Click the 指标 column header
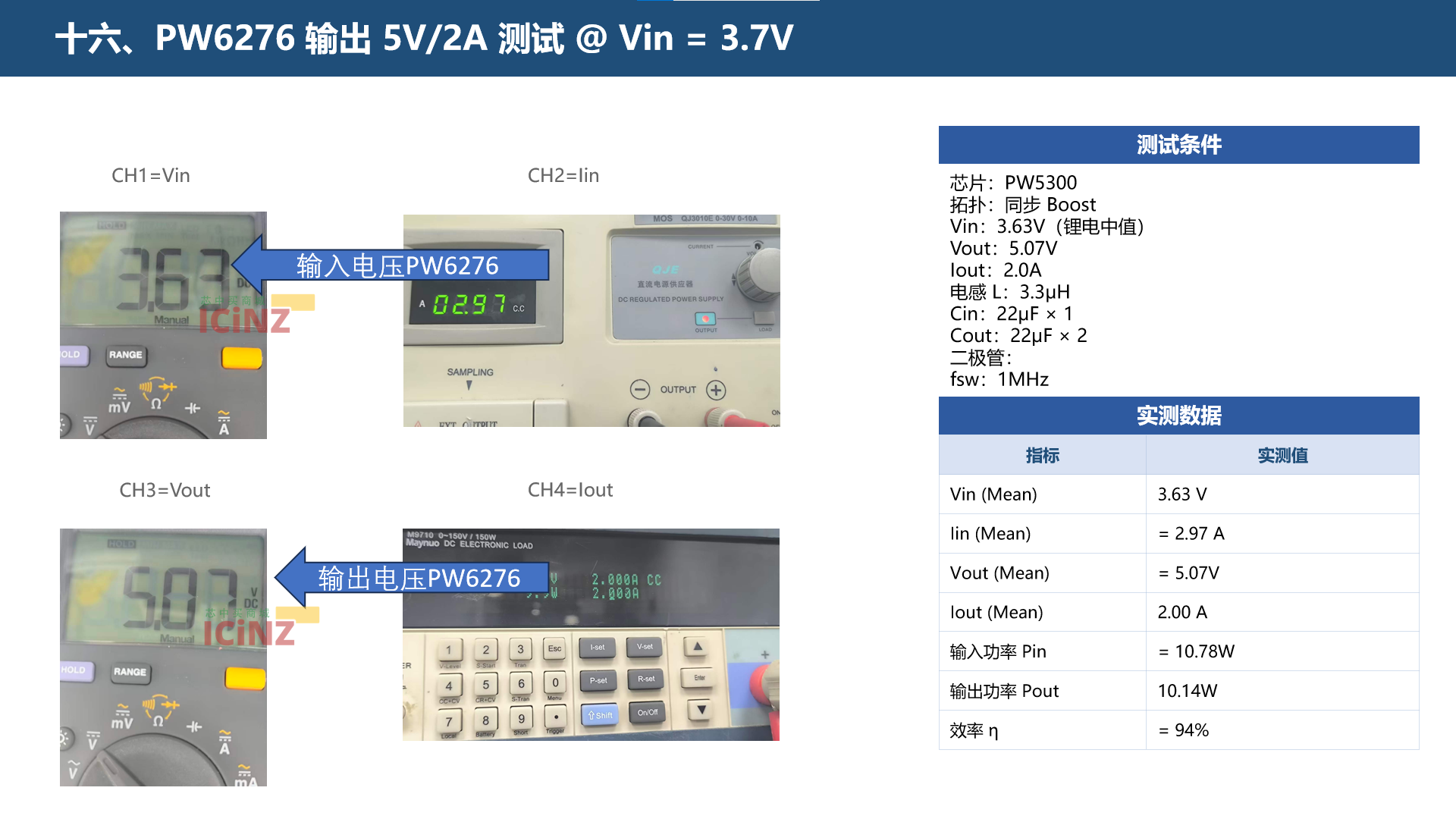The image size is (1456, 819). [x=1042, y=455]
